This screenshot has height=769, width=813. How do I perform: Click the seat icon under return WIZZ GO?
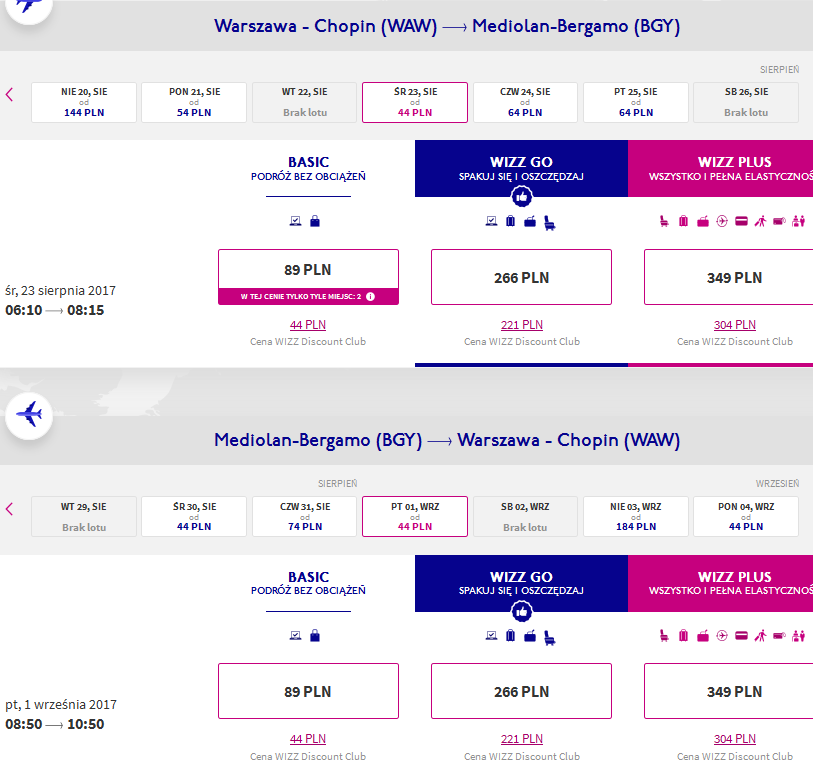click(x=550, y=637)
